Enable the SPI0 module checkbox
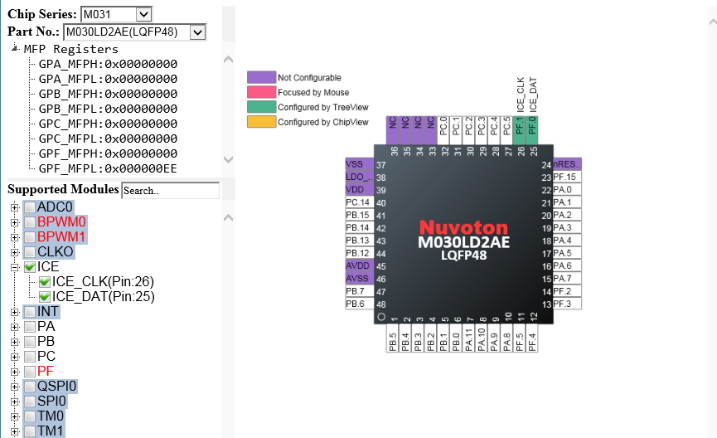Screen dimensions: 717x438 (x=30, y=401)
